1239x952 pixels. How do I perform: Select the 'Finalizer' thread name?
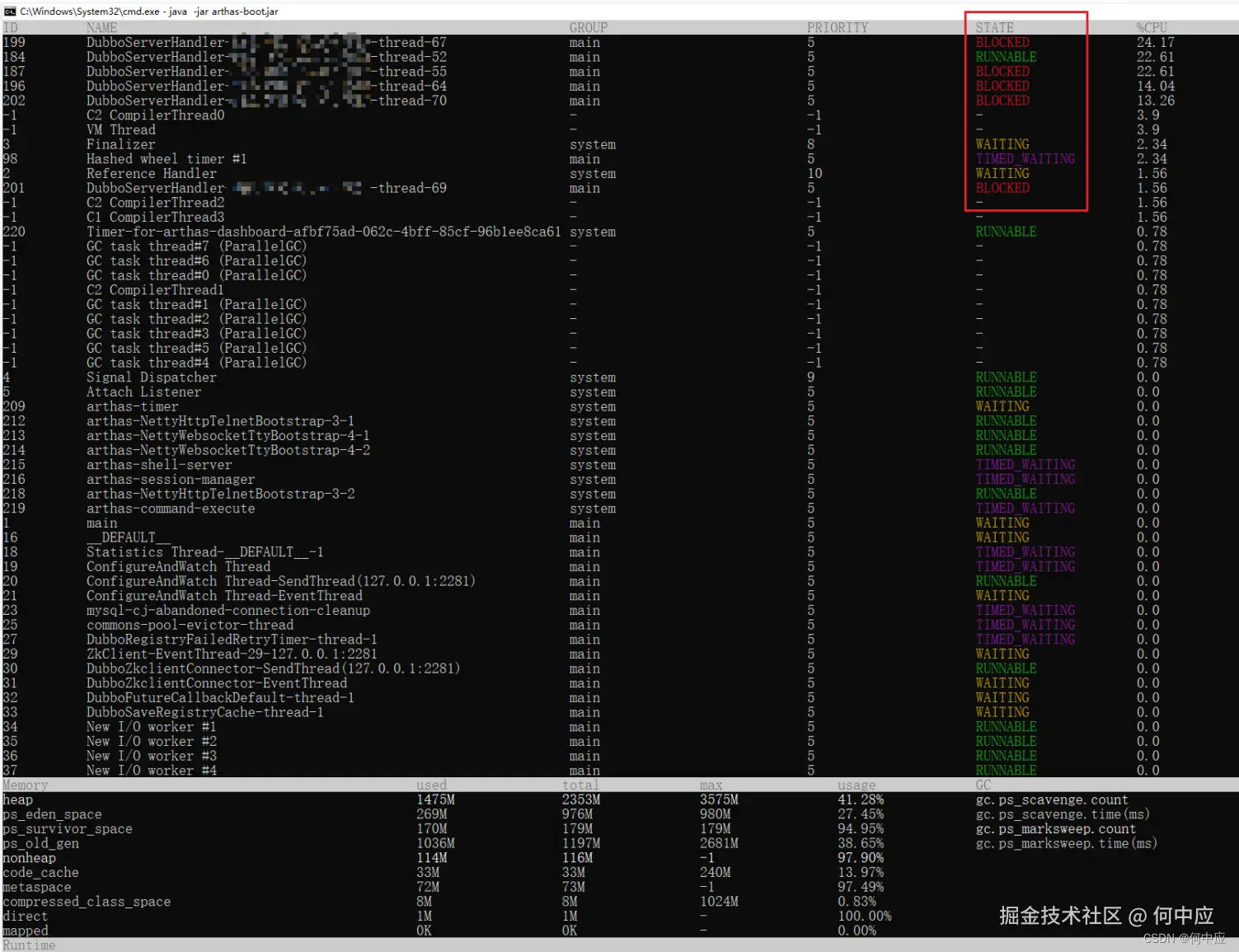click(120, 144)
